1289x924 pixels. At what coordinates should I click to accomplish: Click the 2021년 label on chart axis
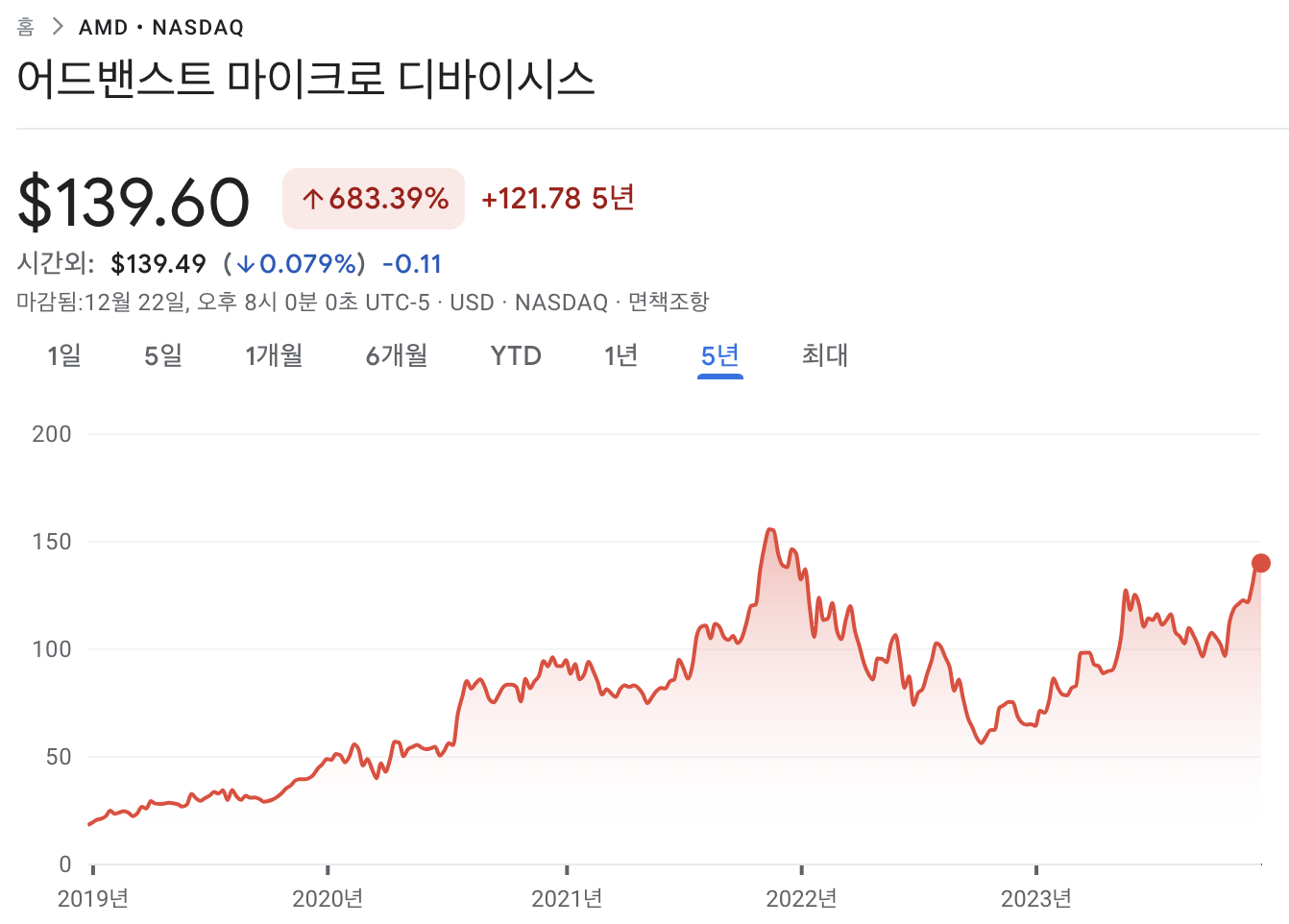tap(568, 900)
